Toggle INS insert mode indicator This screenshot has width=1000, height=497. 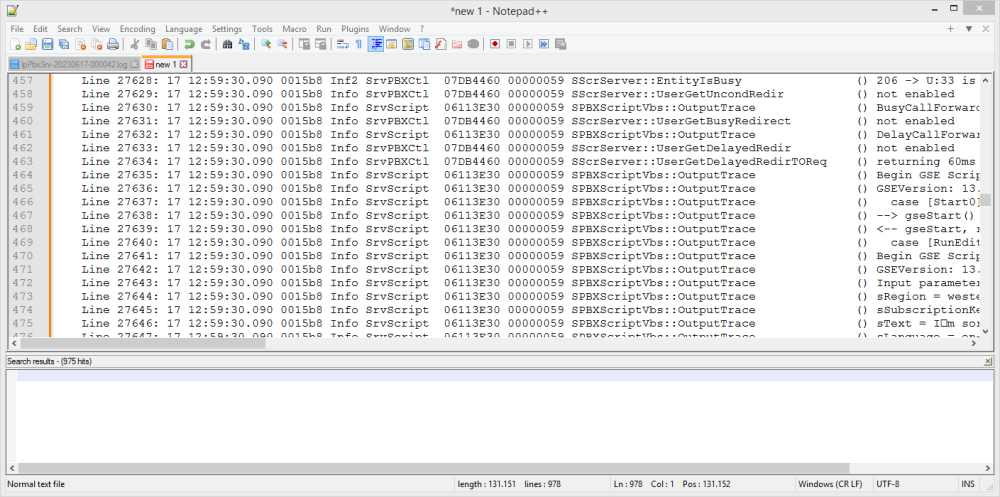(967, 484)
